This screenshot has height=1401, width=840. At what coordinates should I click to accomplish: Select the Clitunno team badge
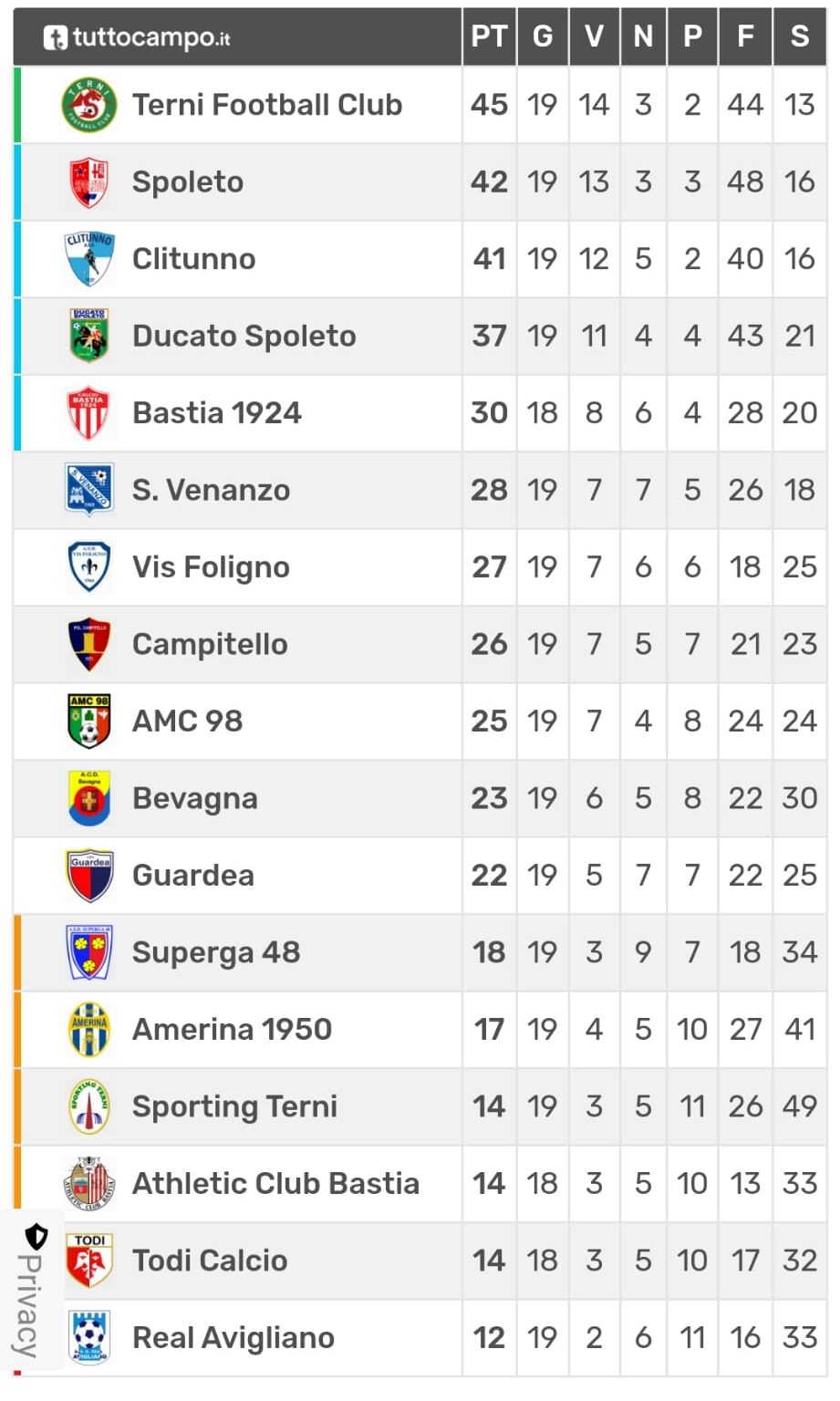88,258
